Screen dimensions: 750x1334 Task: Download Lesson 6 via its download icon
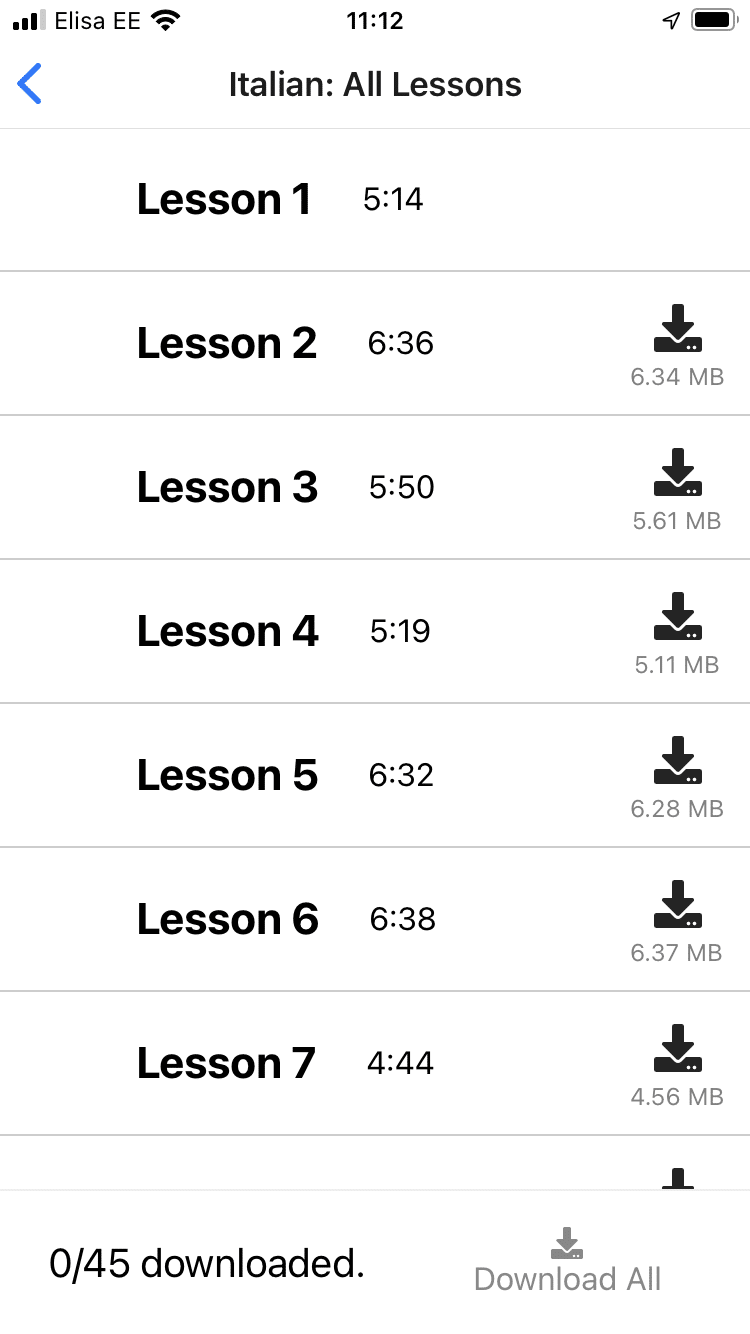678,905
